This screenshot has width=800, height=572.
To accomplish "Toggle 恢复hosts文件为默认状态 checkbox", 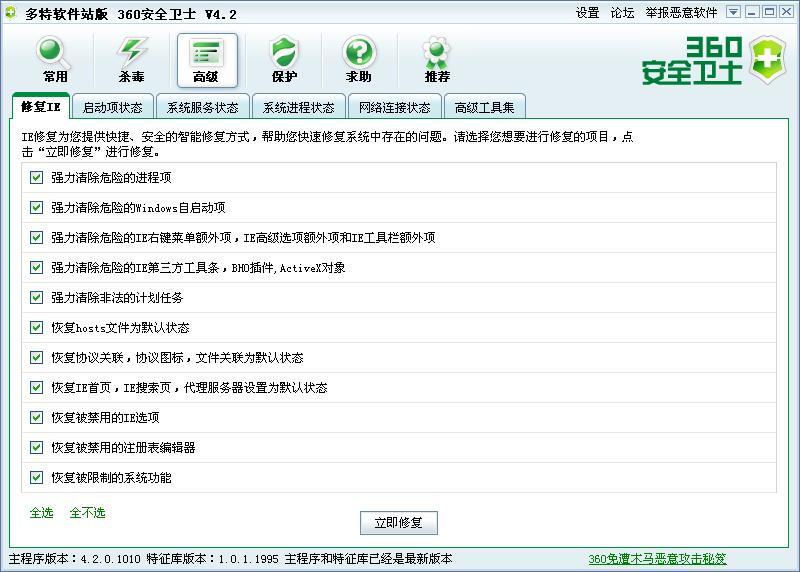I will (36, 328).
